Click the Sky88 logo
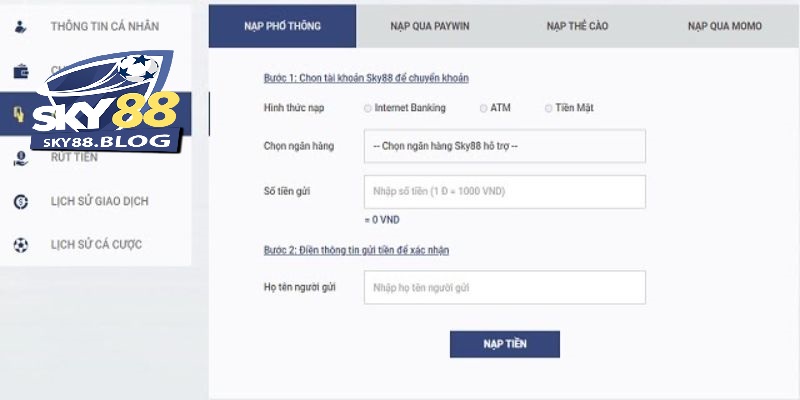Image resolution: width=800 pixels, height=400 pixels. coord(110,110)
